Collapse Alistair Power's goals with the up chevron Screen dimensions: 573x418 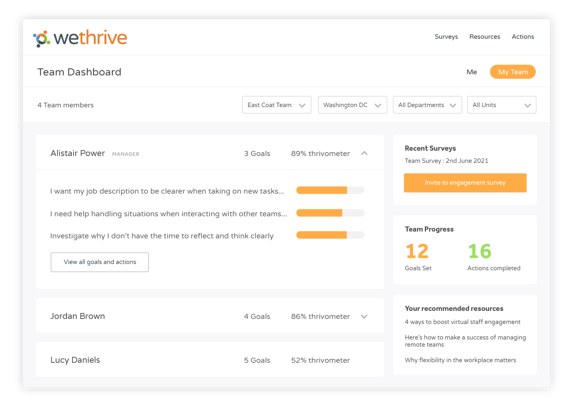[364, 153]
